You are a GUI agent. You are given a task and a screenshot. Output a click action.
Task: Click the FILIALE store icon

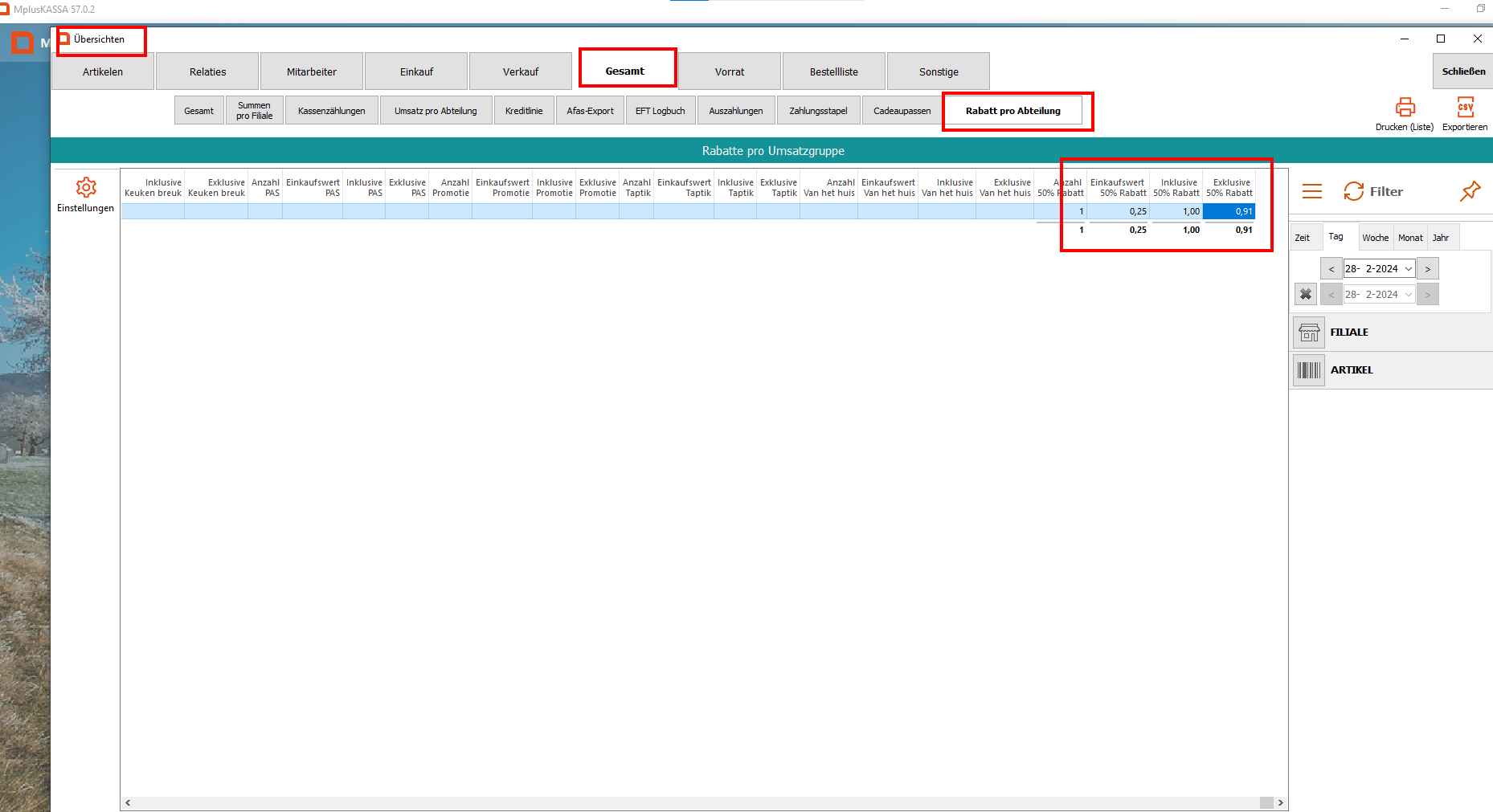(1309, 333)
